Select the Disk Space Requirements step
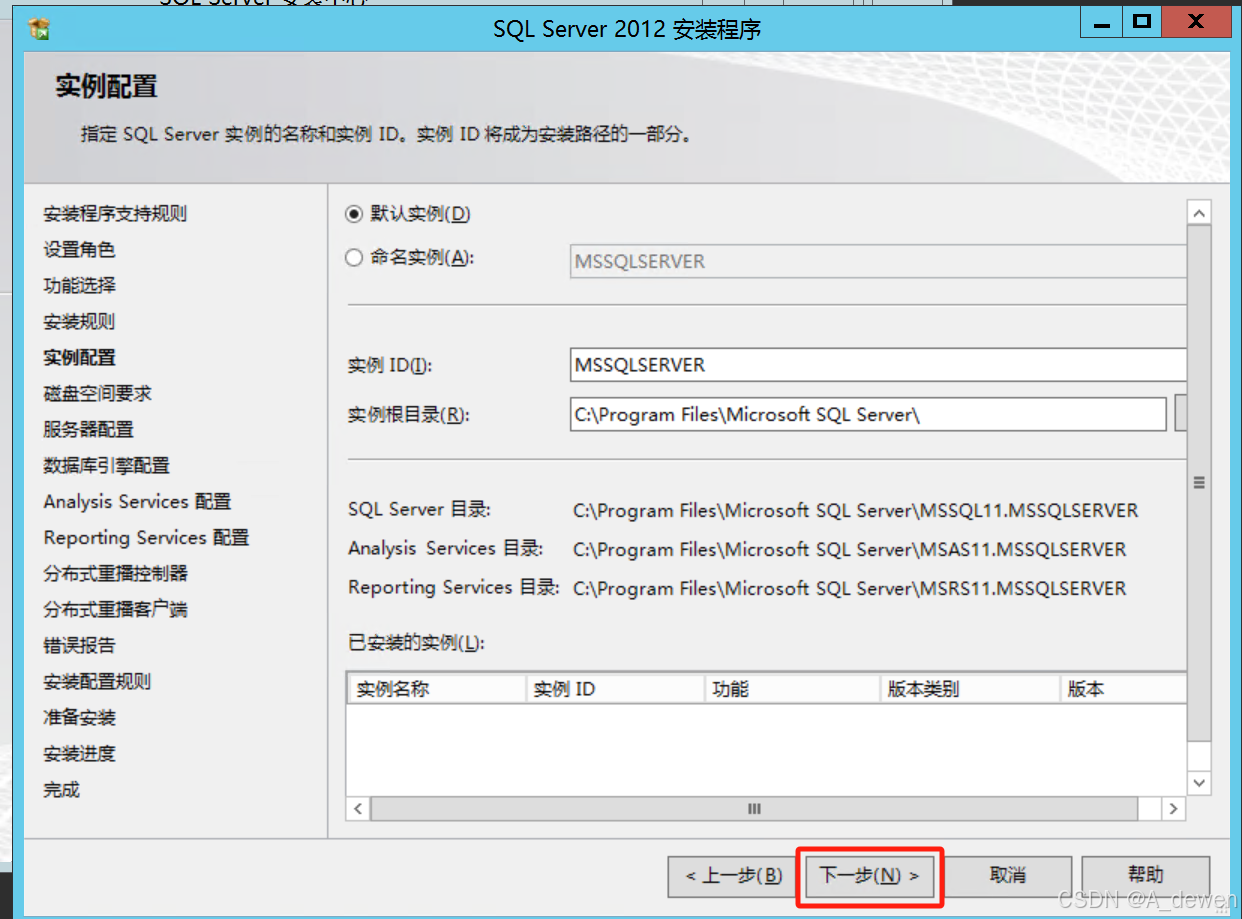The width and height of the screenshot is (1242, 919). coord(97,394)
